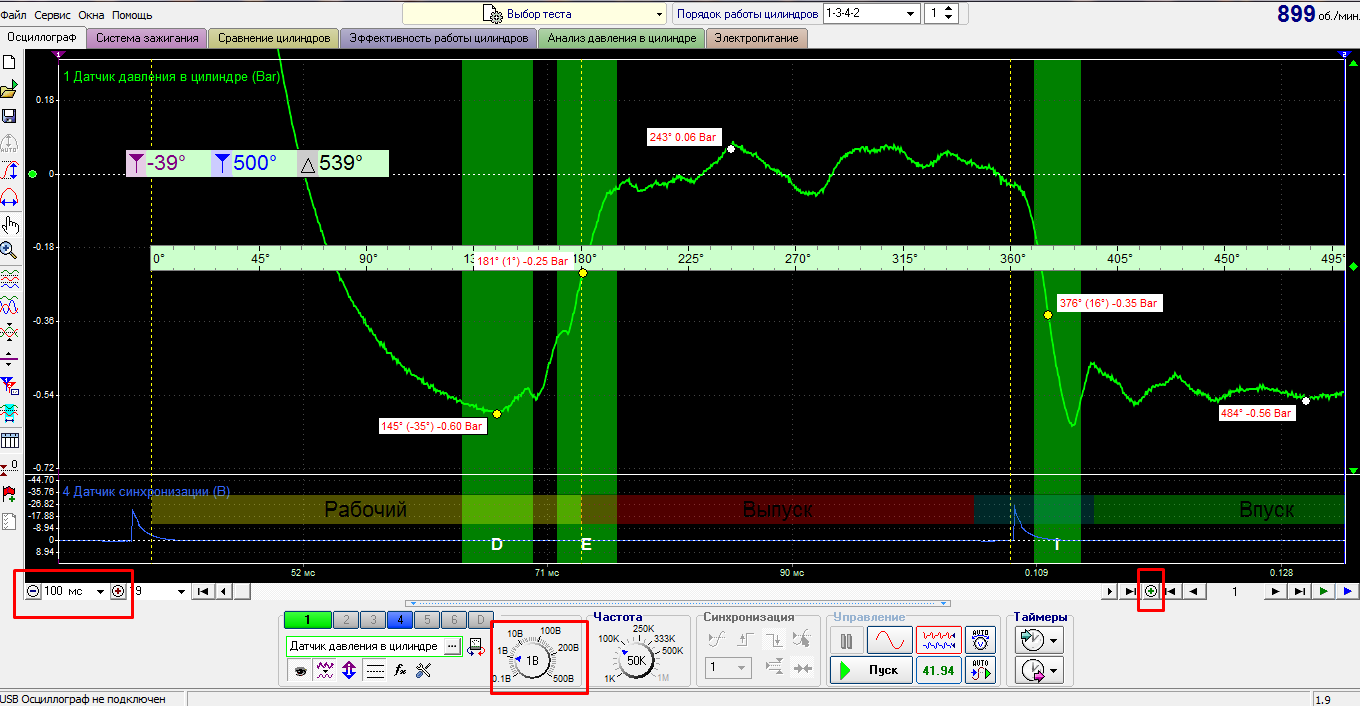Open the Файл menu

(x=14, y=15)
